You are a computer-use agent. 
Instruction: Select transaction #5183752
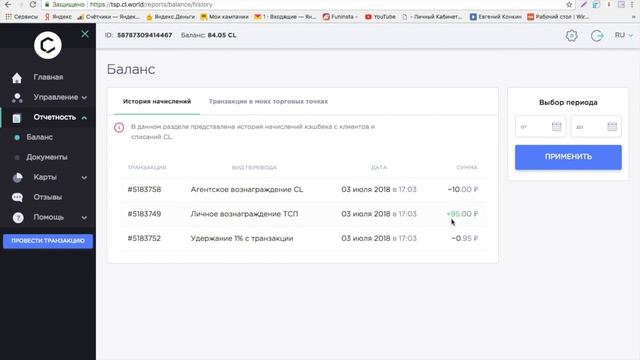coord(144,238)
